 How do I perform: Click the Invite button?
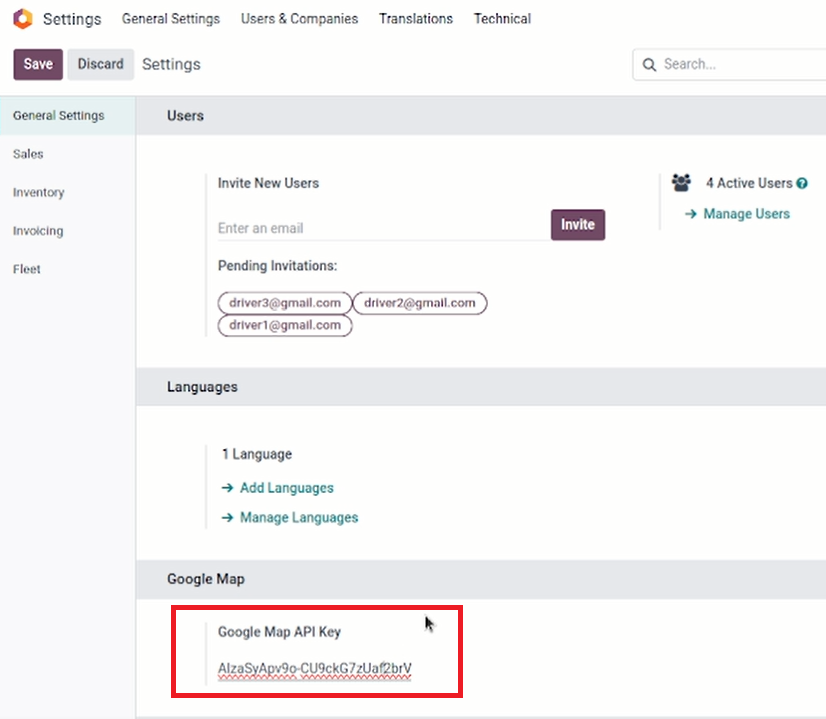coord(577,225)
